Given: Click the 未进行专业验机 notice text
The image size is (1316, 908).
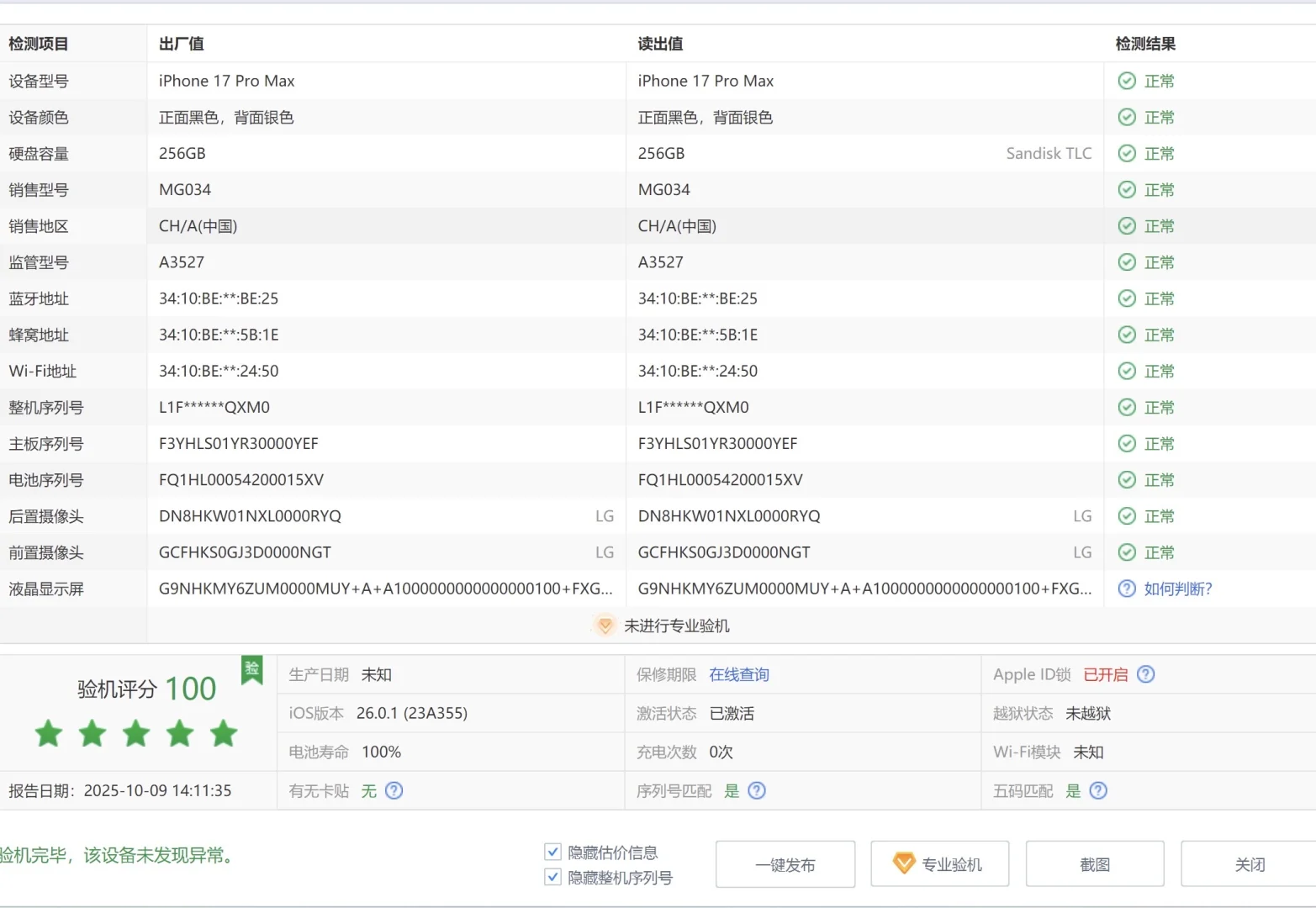Looking at the screenshot, I should (677, 626).
